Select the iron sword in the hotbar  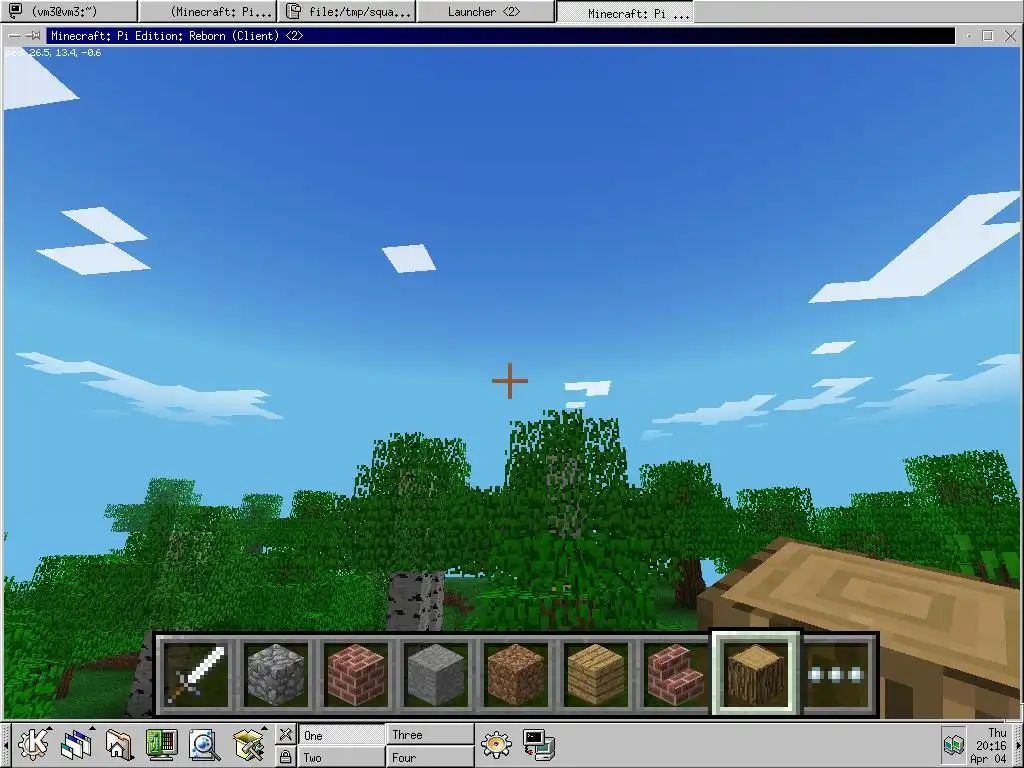point(196,674)
